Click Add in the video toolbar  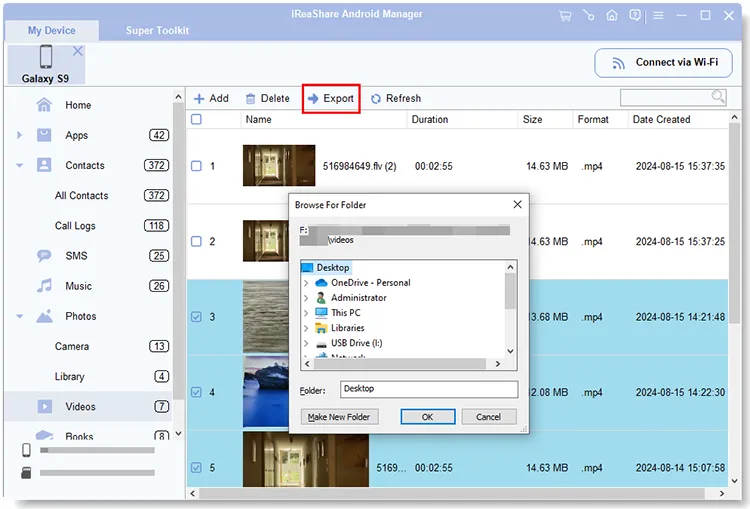click(x=211, y=99)
